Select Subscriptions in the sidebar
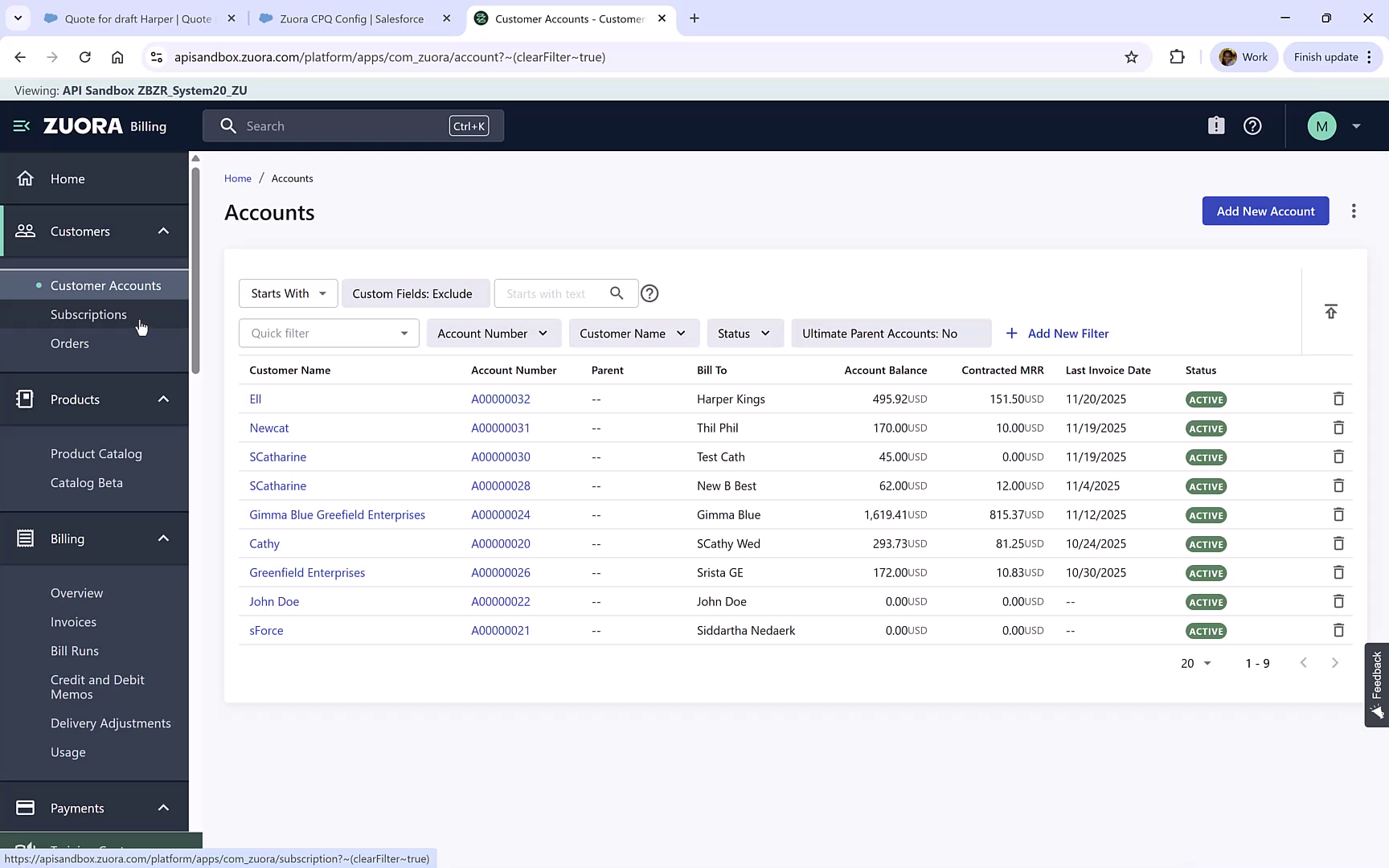This screenshot has width=1389, height=868. pos(88,314)
